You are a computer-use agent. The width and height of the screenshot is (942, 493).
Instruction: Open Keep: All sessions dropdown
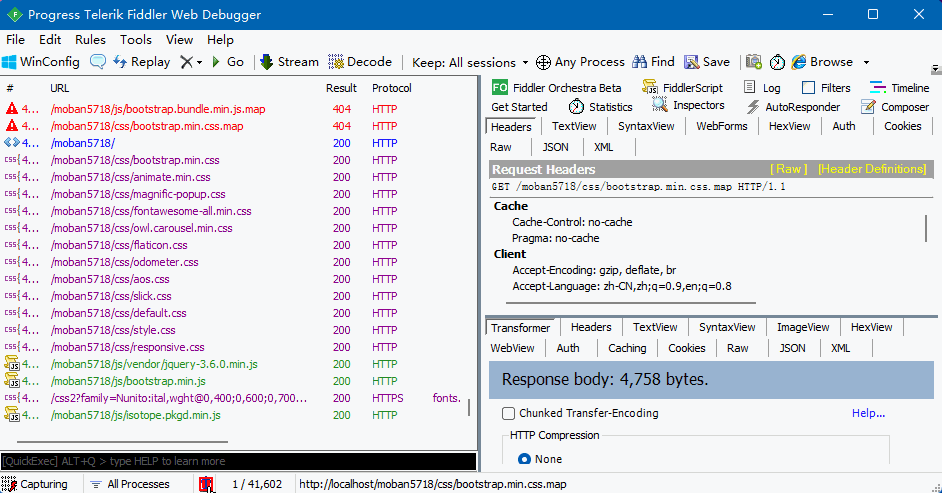(x=470, y=62)
